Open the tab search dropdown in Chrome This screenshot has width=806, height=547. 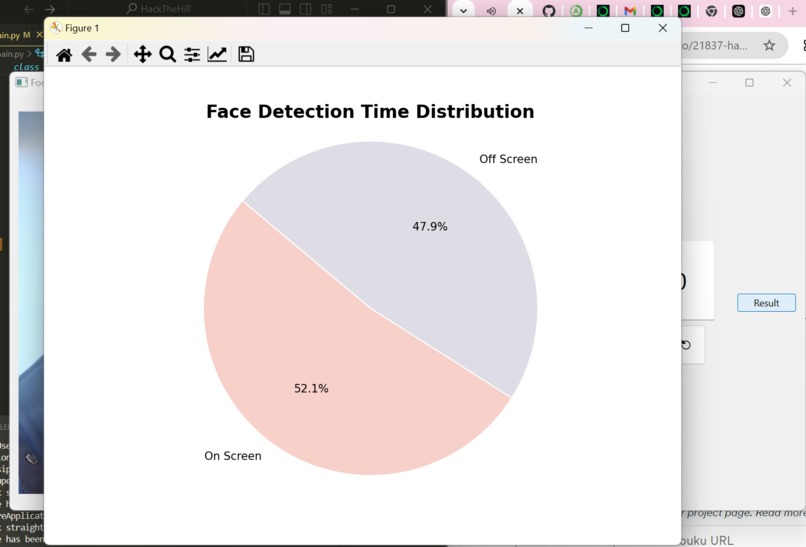463,11
